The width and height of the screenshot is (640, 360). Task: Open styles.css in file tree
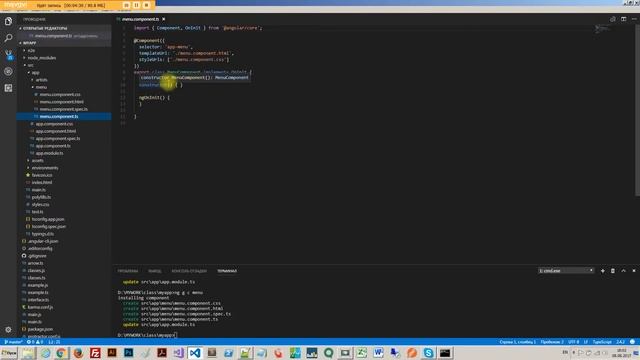click(x=40, y=204)
